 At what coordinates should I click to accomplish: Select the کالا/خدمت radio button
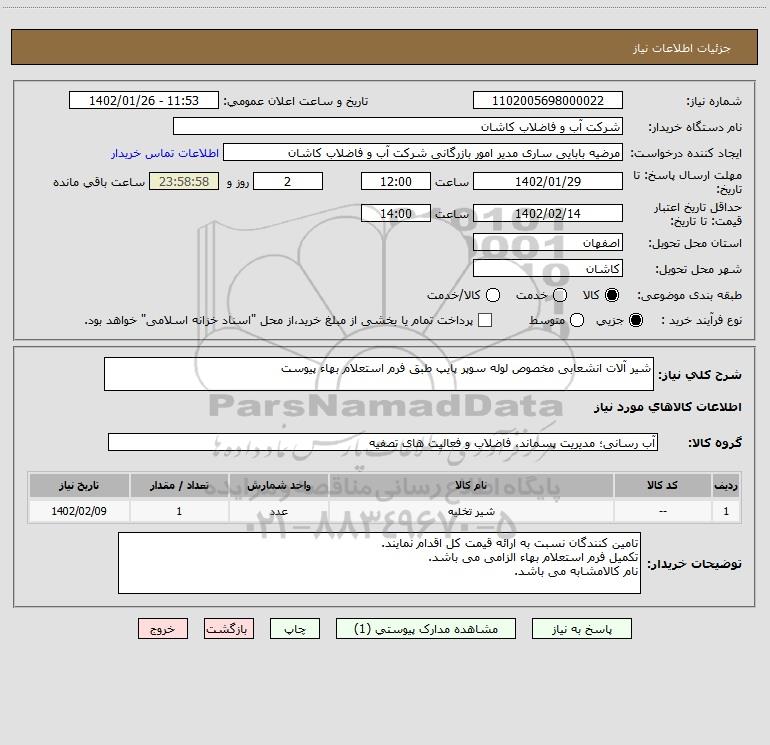[493, 295]
